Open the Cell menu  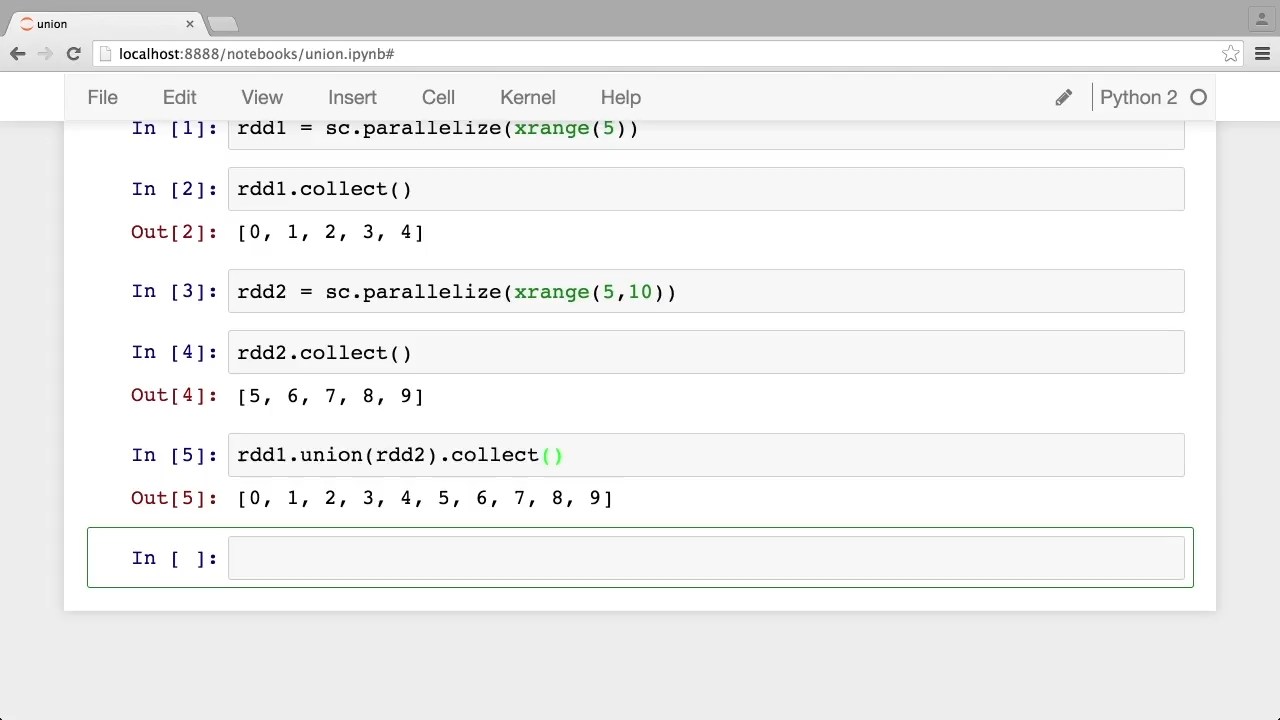[x=438, y=97]
